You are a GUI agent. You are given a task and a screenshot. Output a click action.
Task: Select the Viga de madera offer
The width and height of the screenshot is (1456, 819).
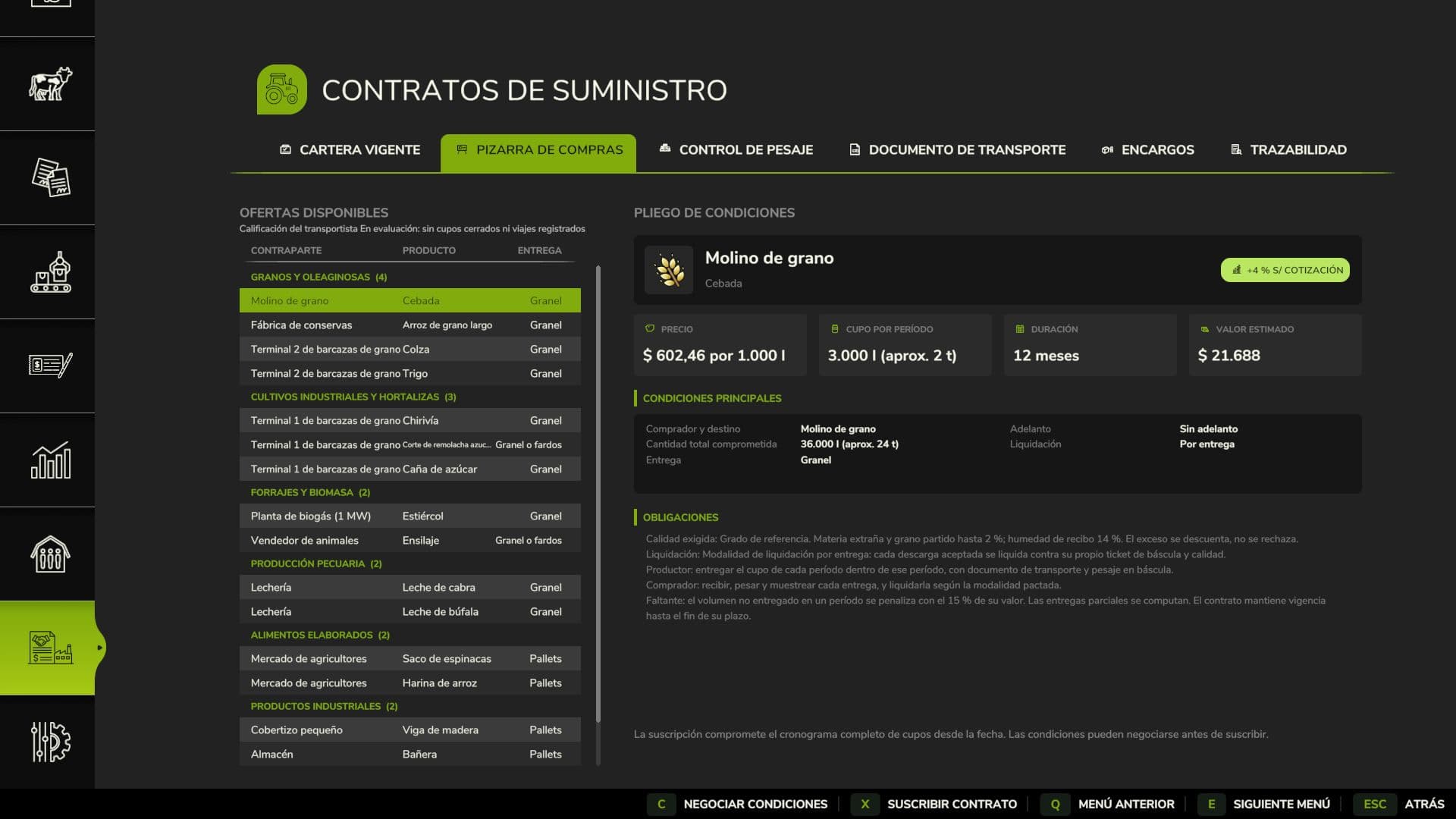pyautogui.click(x=410, y=730)
